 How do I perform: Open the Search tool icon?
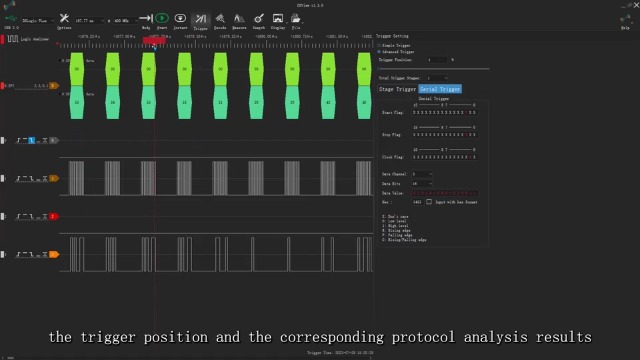(x=259, y=18)
